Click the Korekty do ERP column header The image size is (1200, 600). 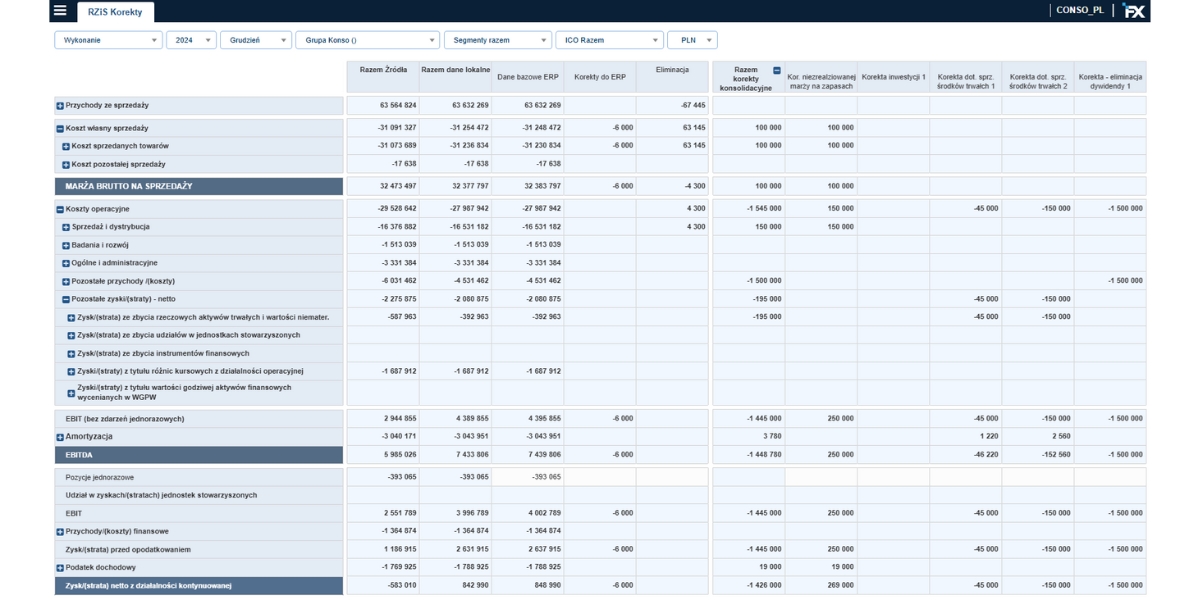(601, 77)
